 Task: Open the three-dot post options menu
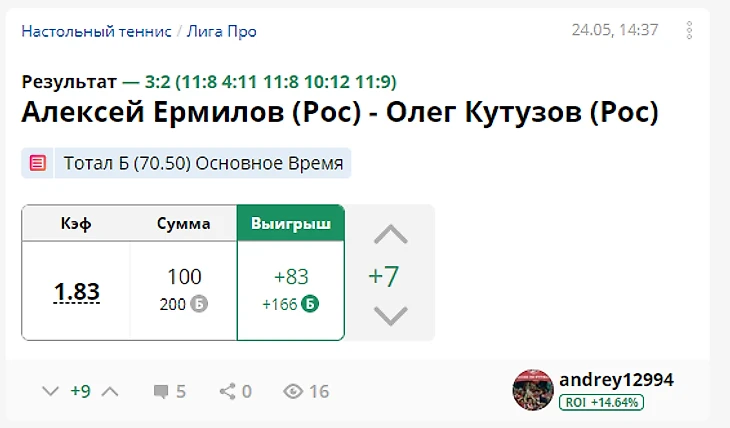[x=689, y=30]
